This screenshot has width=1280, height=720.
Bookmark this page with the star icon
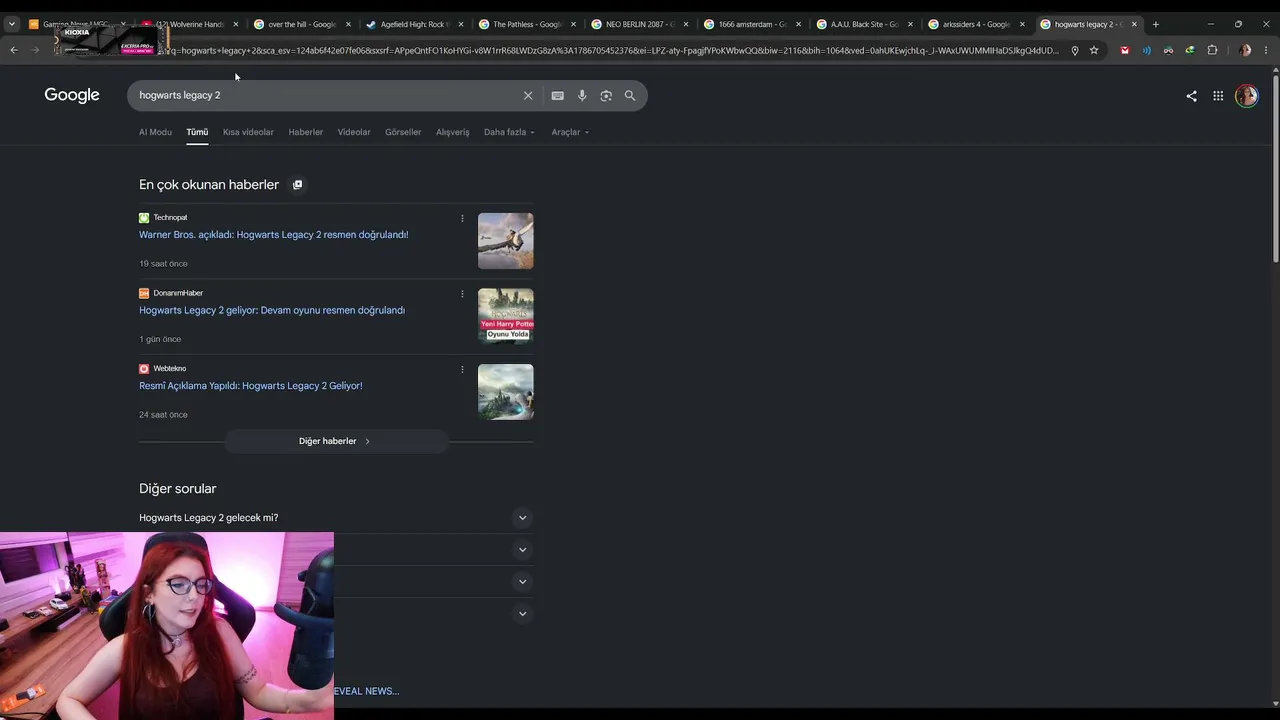tap(1094, 50)
